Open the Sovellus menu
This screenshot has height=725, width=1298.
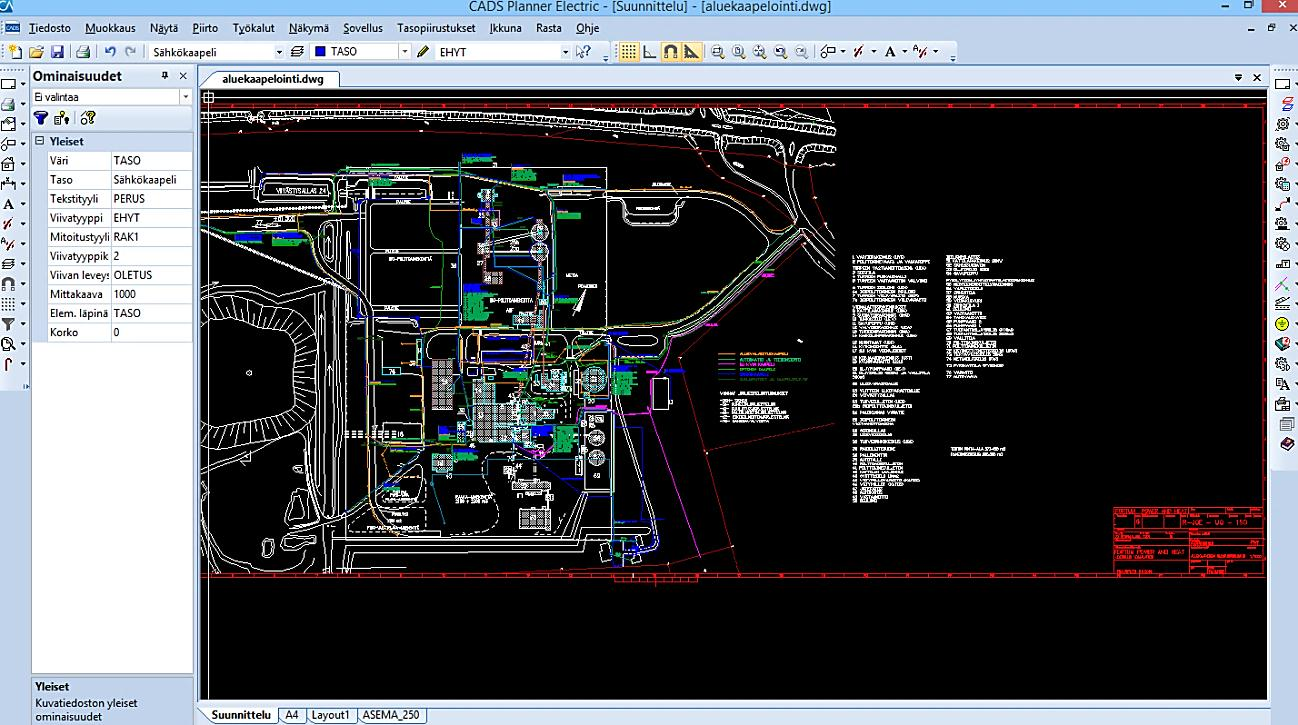pyautogui.click(x=362, y=28)
